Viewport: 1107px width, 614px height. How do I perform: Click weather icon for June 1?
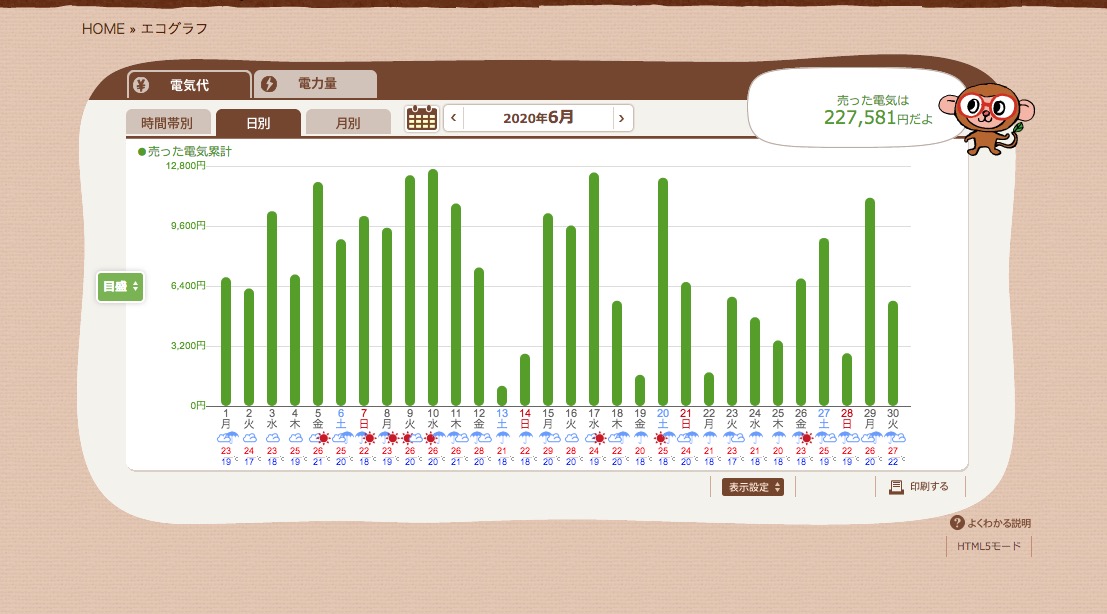coord(227,438)
